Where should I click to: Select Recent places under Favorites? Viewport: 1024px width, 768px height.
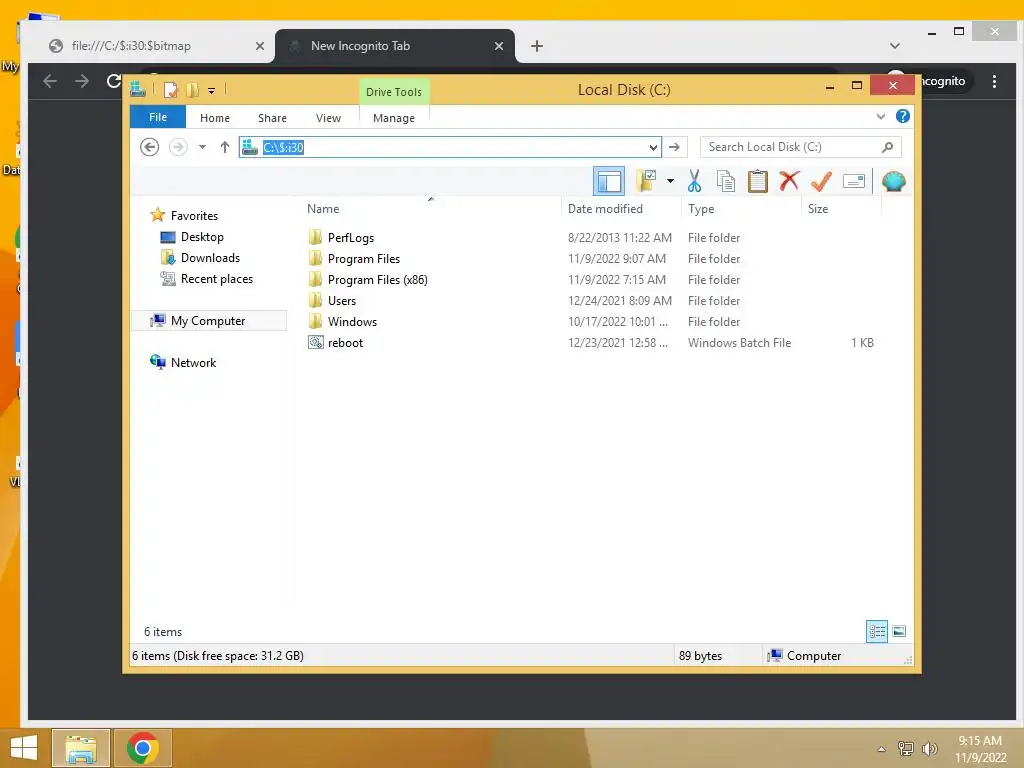[x=216, y=279]
